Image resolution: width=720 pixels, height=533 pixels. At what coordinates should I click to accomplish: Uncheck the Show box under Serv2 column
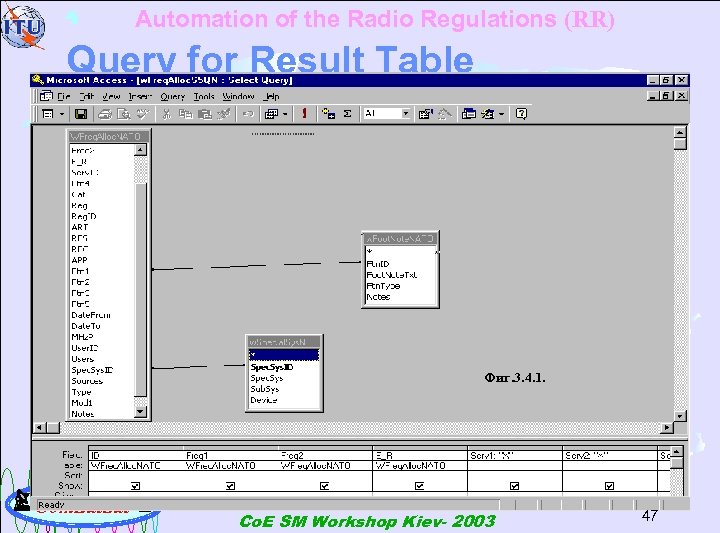[x=609, y=486]
